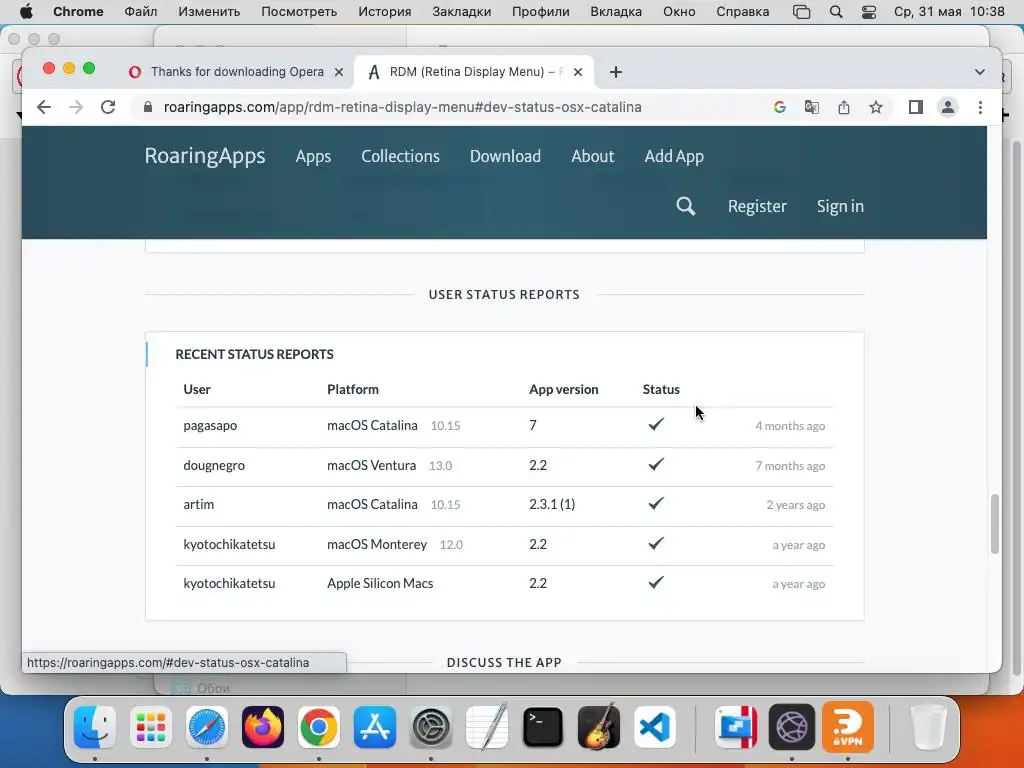Click the browser back arrow

(44, 107)
